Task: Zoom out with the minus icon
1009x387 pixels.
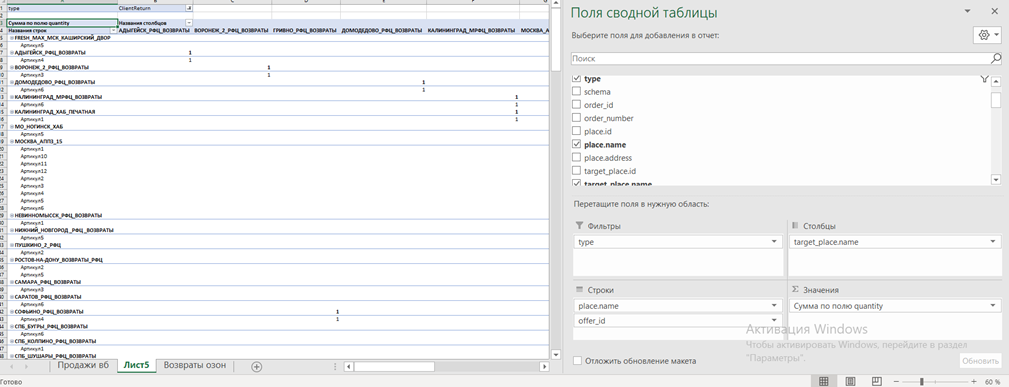Action: tap(896, 381)
